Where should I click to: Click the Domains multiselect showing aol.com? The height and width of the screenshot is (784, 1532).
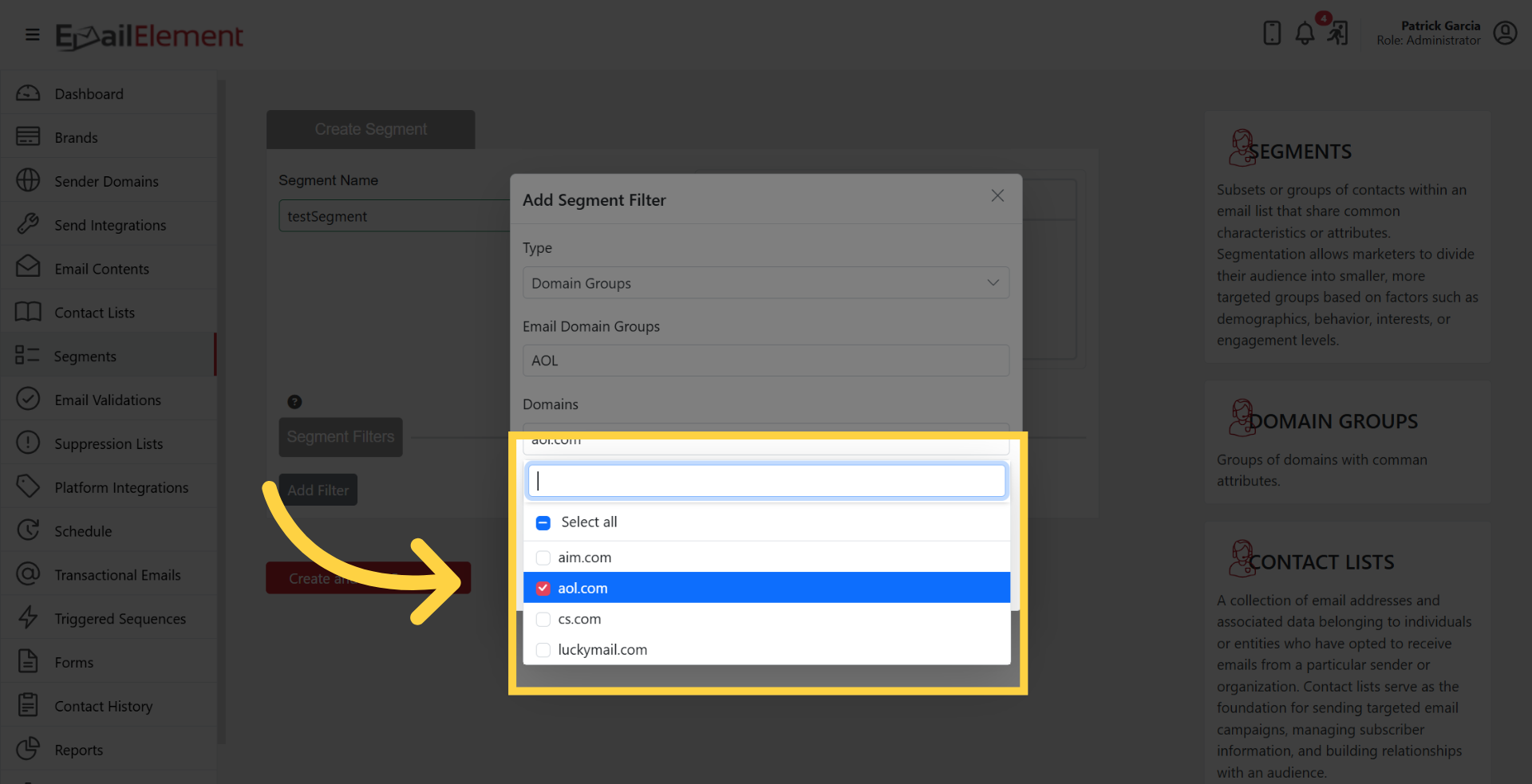tap(766, 439)
